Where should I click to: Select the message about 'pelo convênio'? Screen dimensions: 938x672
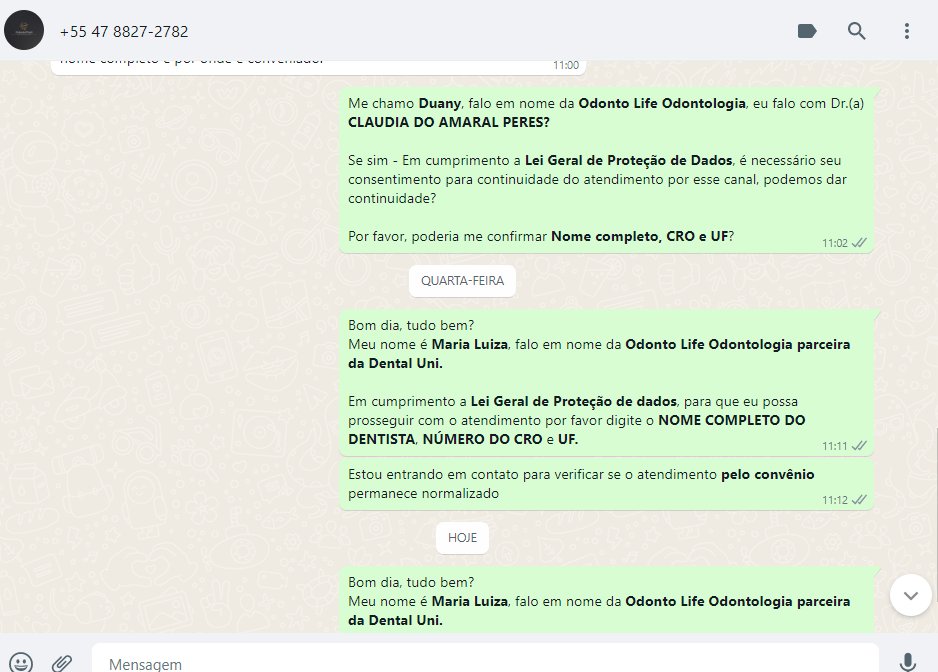pos(607,484)
